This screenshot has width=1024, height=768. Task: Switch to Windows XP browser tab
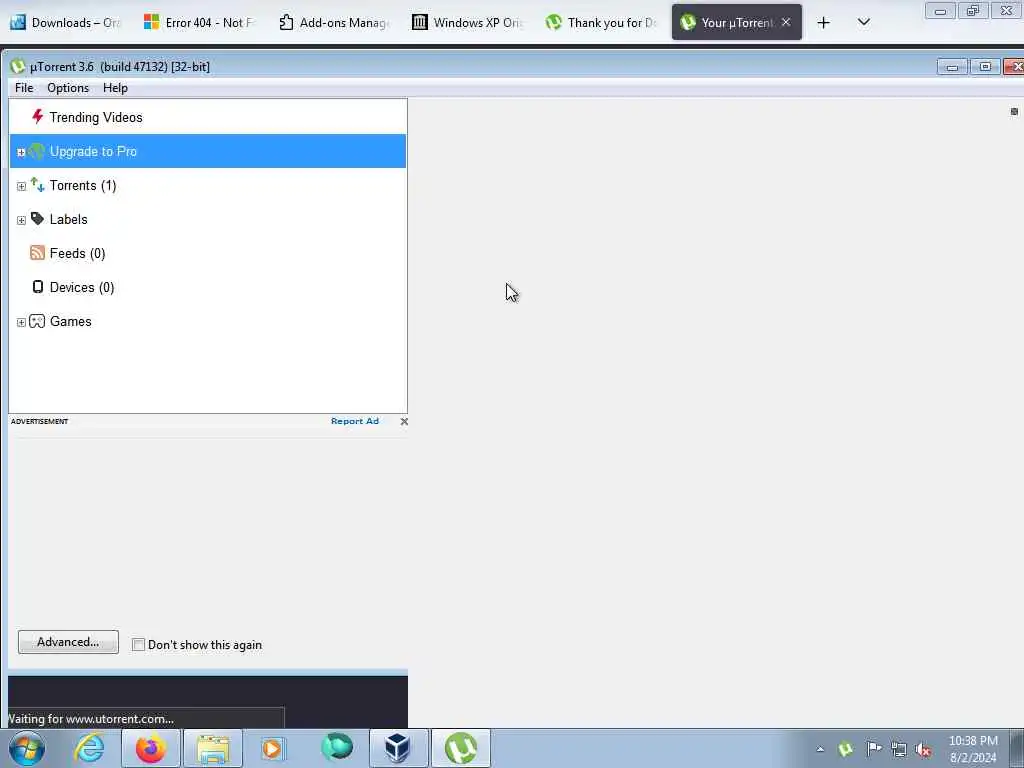pos(468,22)
